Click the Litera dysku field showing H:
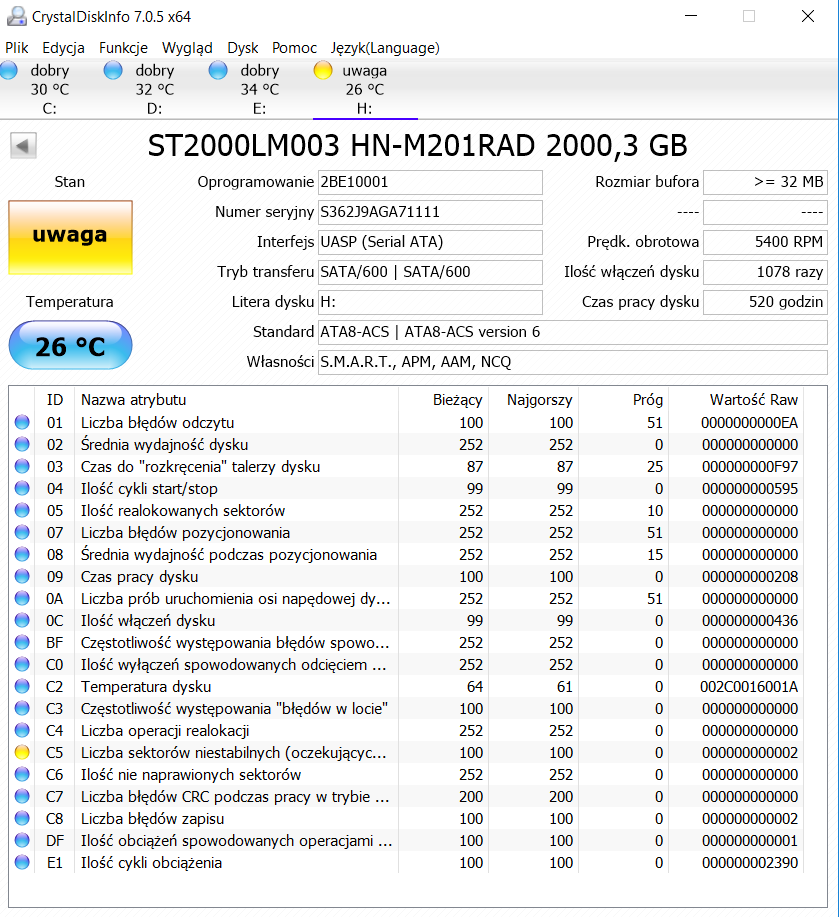The image size is (839, 917). click(430, 302)
